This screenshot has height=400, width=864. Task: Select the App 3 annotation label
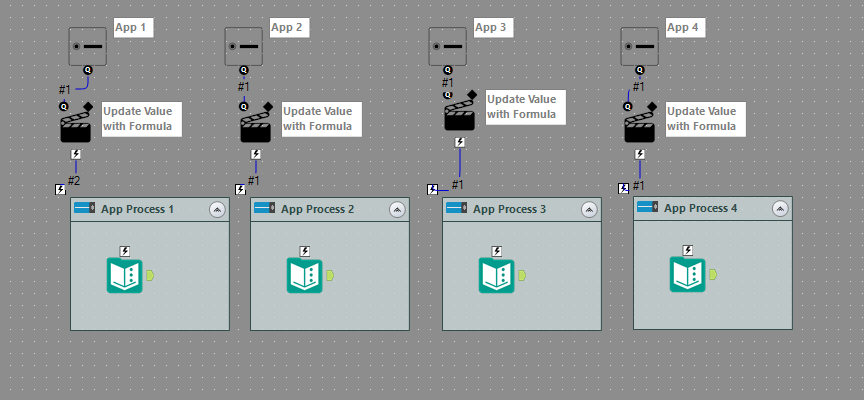coord(494,27)
